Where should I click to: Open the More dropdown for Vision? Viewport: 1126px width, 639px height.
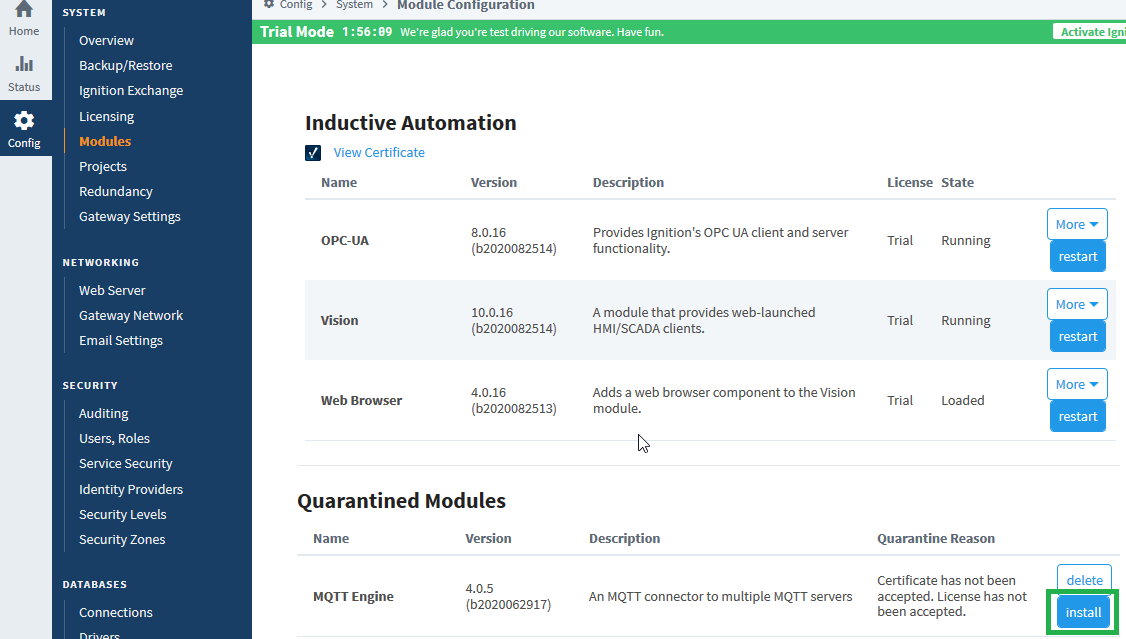tap(1077, 304)
